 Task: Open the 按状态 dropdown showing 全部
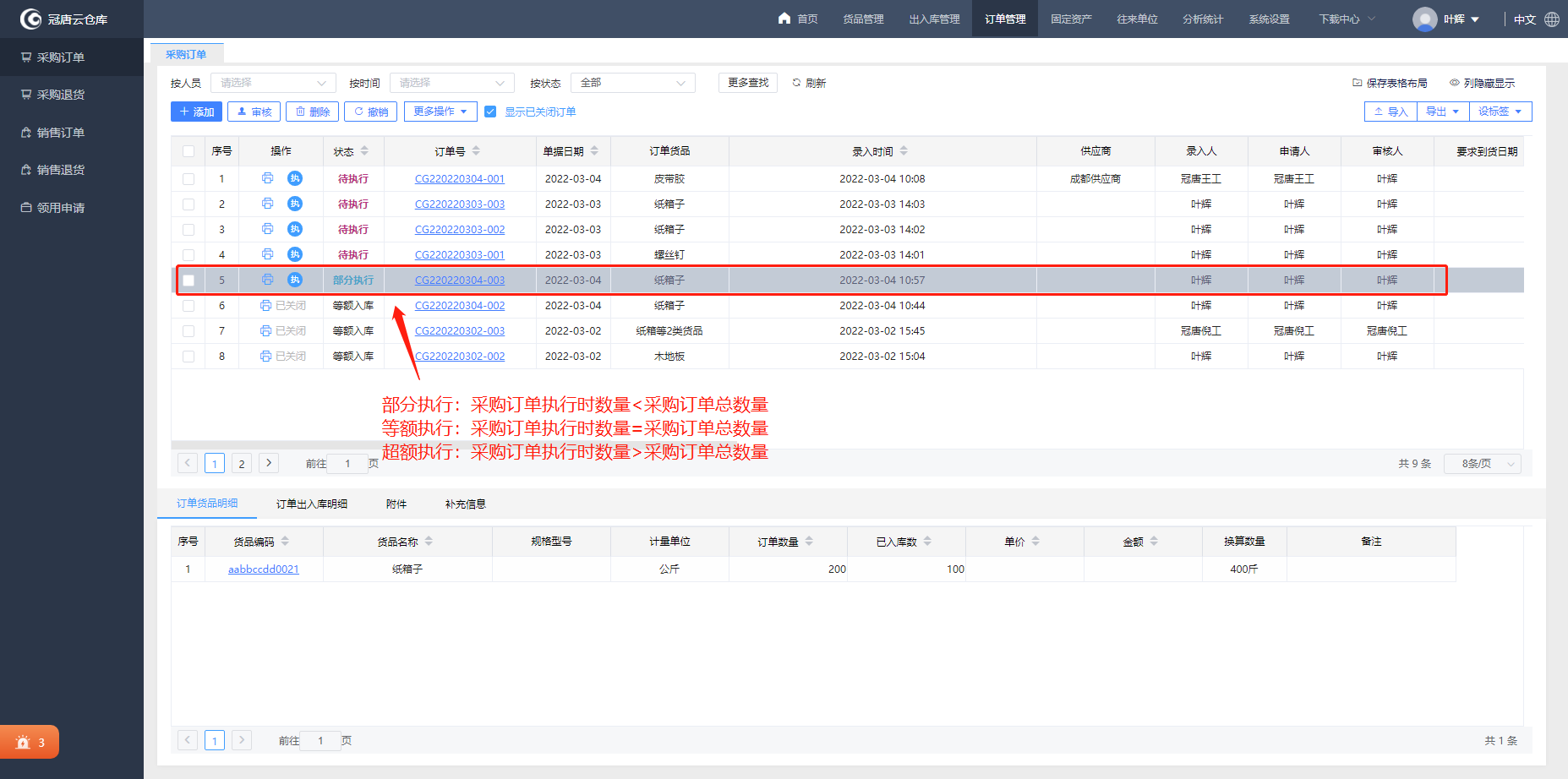pyautogui.click(x=633, y=83)
